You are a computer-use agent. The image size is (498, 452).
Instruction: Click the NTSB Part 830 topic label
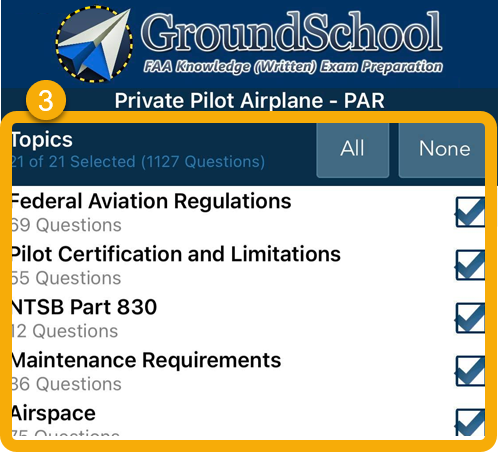coord(84,307)
